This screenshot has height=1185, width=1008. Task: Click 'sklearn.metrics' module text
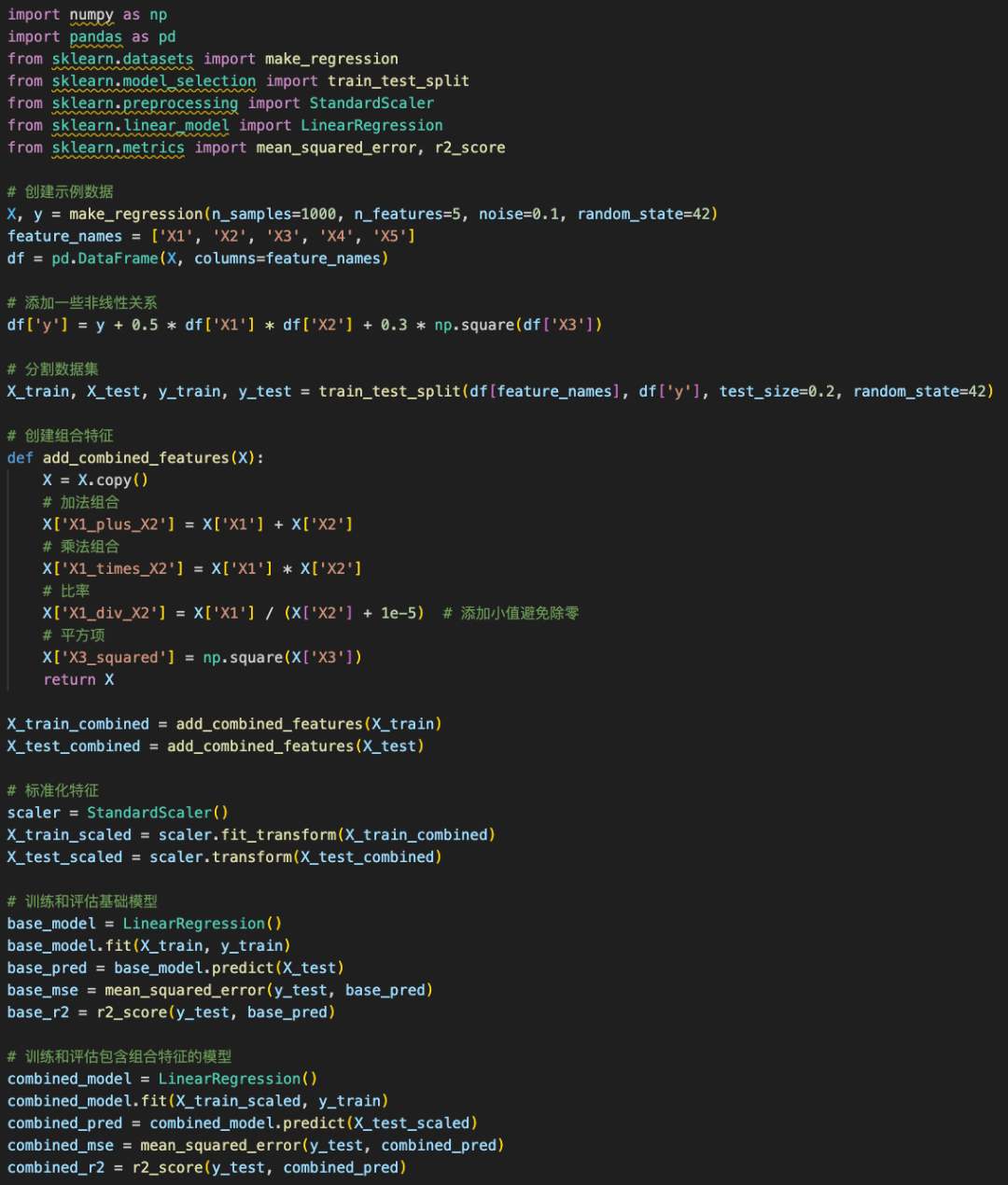[x=119, y=148]
